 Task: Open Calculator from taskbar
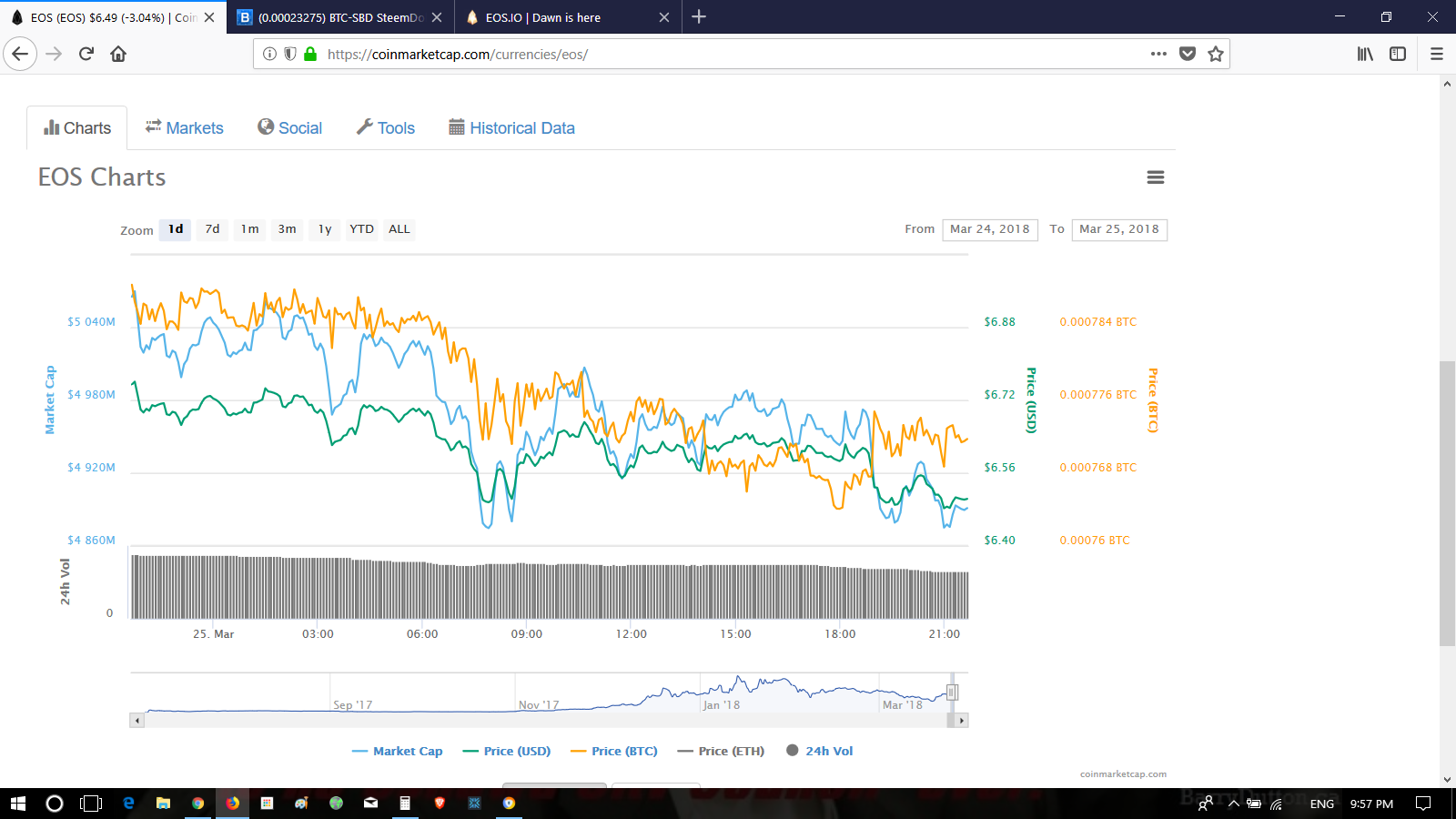405,804
